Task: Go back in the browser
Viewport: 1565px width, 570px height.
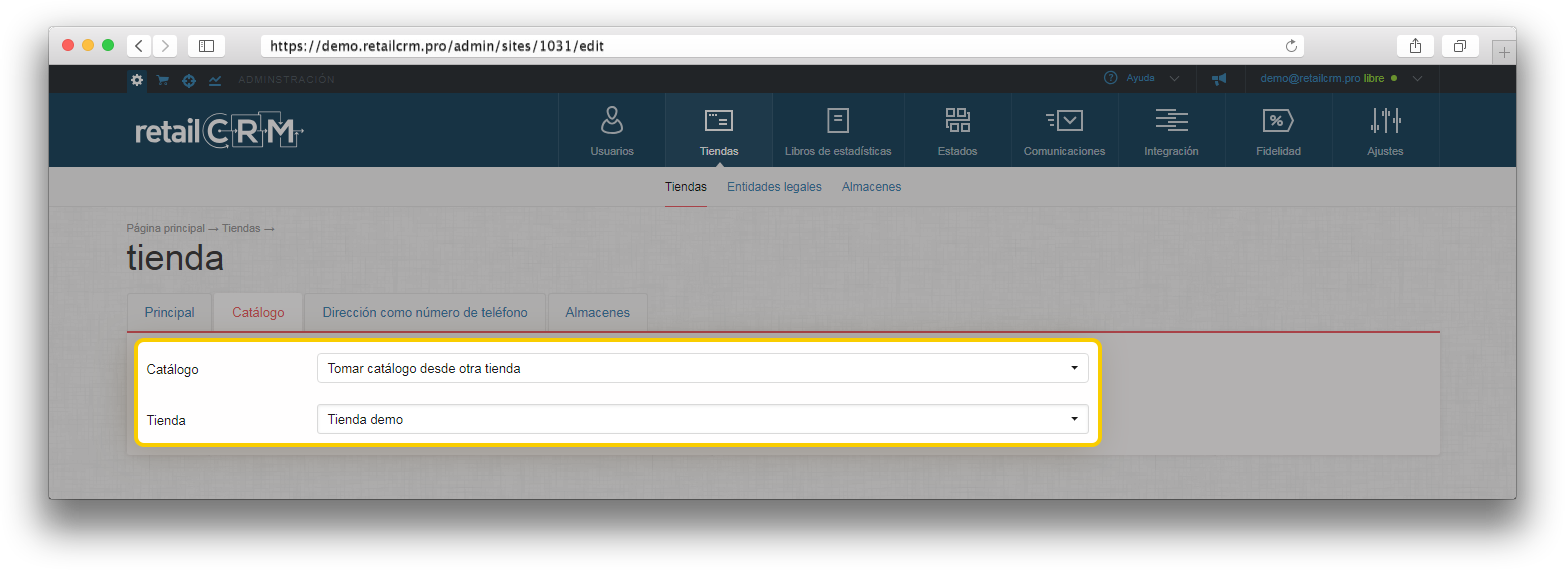Action: 139,46
